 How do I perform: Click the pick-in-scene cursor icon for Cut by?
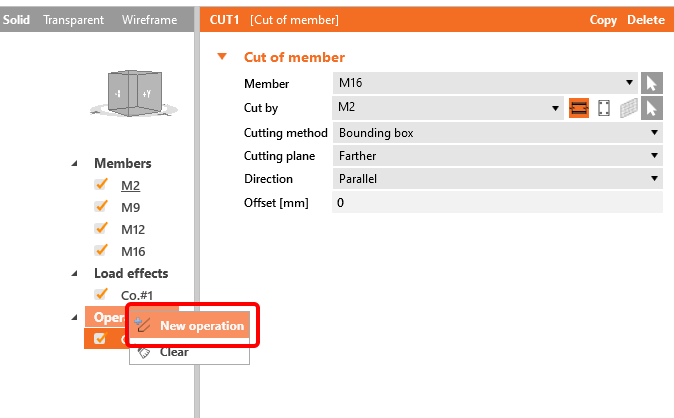click(x=651, y=108)
